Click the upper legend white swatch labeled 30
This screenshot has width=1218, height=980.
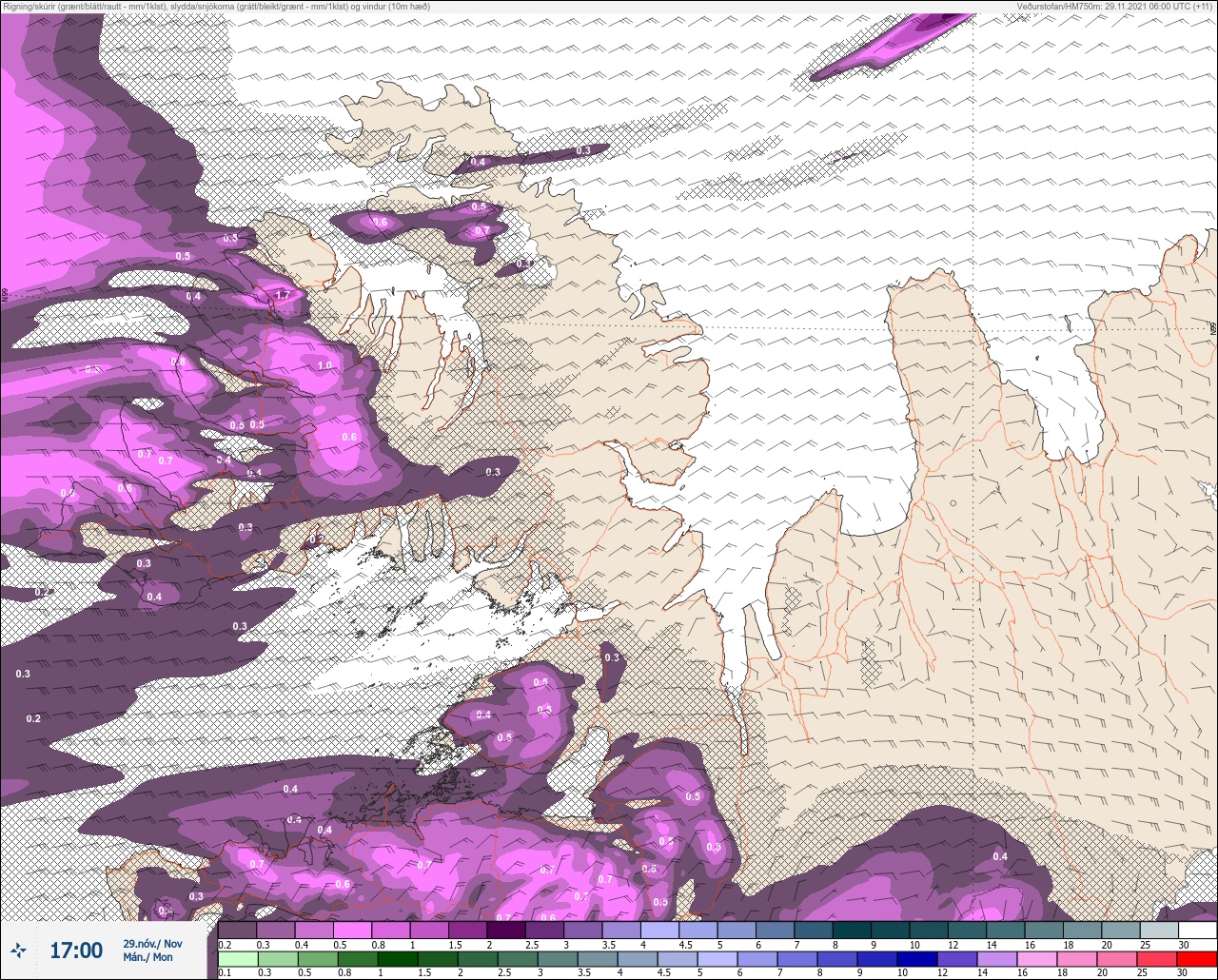pyautogui.click(x=1197, y=930)
